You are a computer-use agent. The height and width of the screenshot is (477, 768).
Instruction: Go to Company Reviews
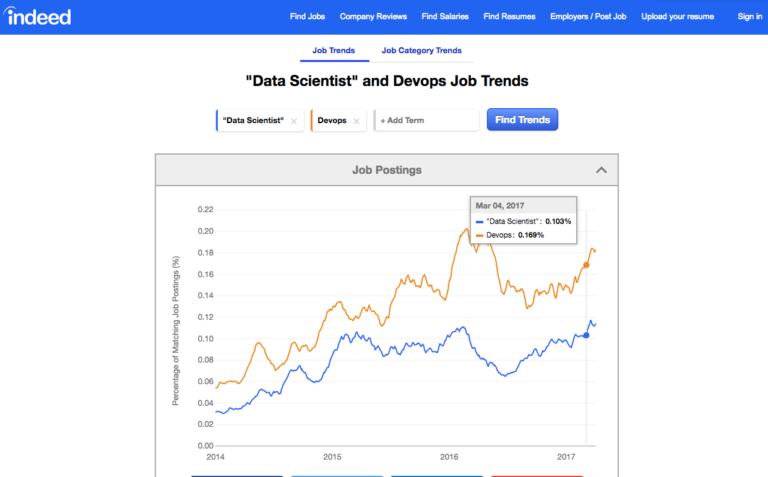[x=371, y=16]
